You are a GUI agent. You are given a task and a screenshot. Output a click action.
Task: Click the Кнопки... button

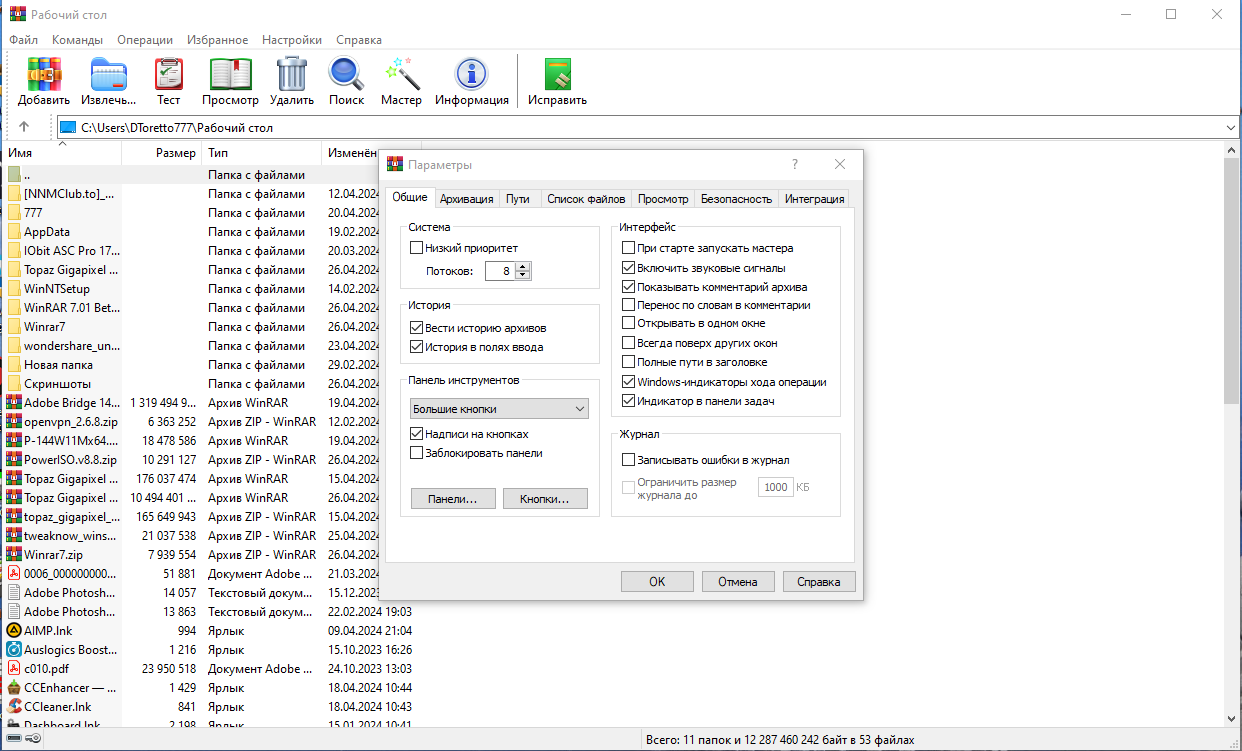click(x=545, y=498)
